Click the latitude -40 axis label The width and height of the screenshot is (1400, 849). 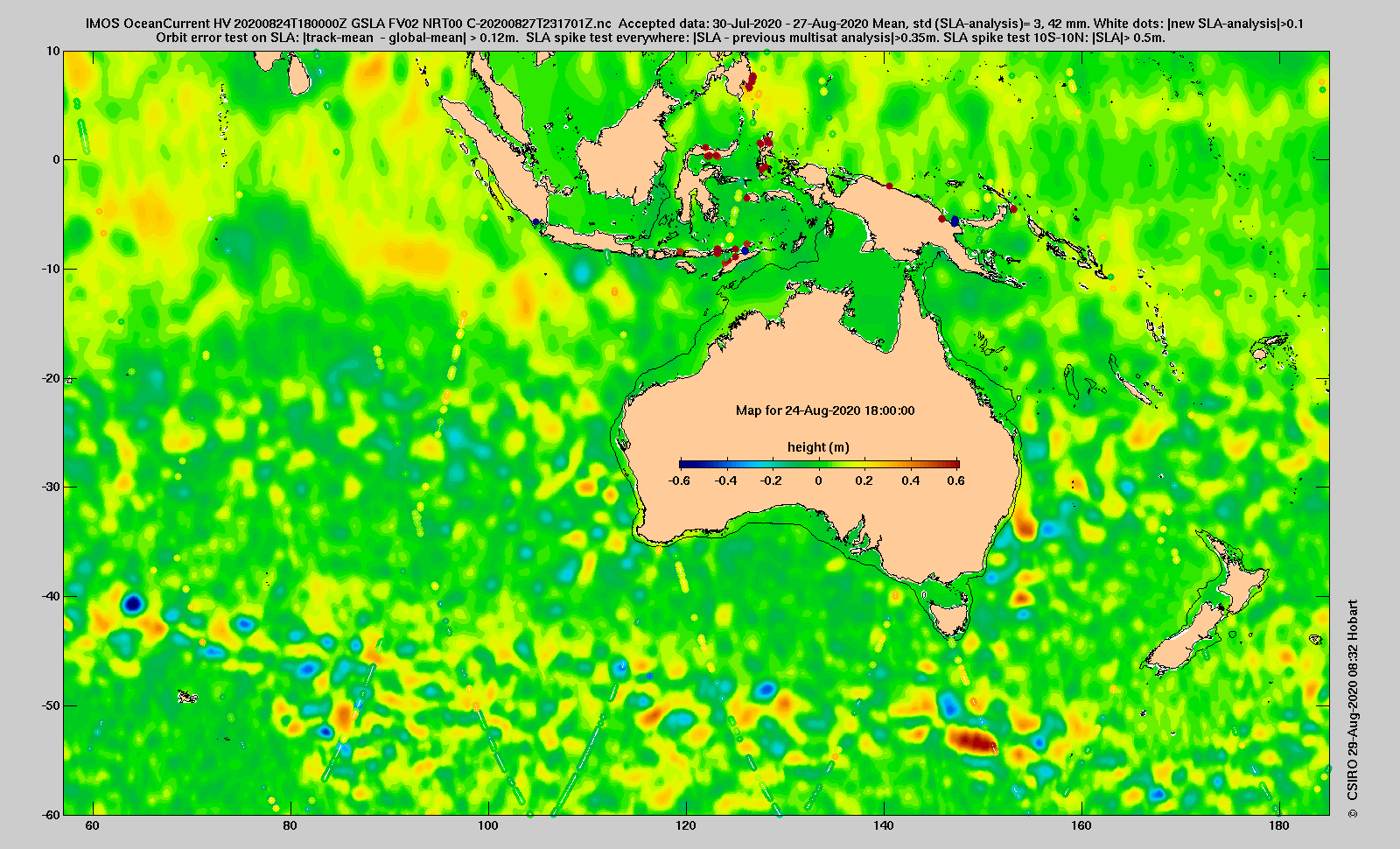tap(52, 596)
